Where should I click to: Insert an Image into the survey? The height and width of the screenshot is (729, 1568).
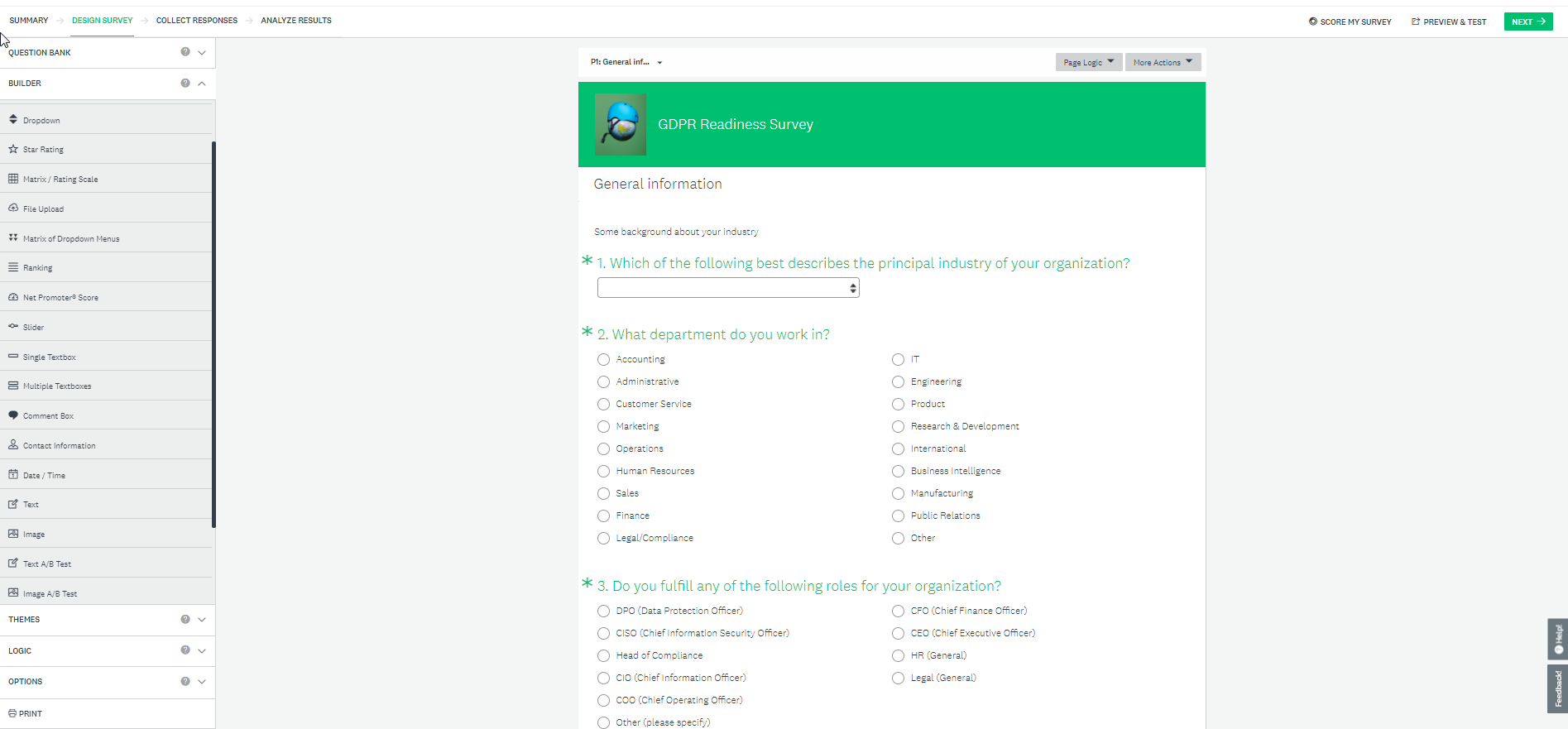[x=34, y=534]
